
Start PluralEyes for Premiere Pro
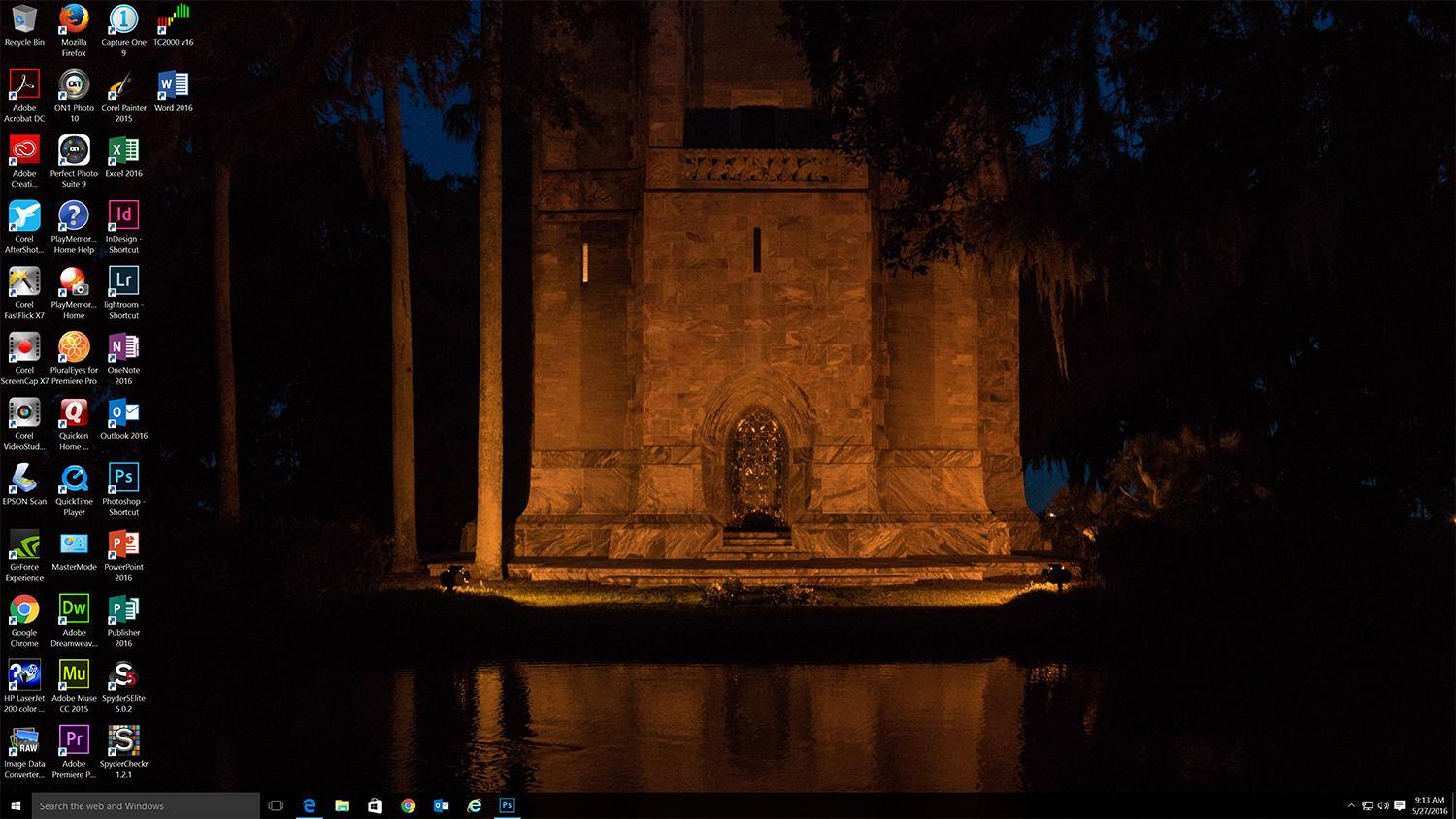[x=74, y=347]
